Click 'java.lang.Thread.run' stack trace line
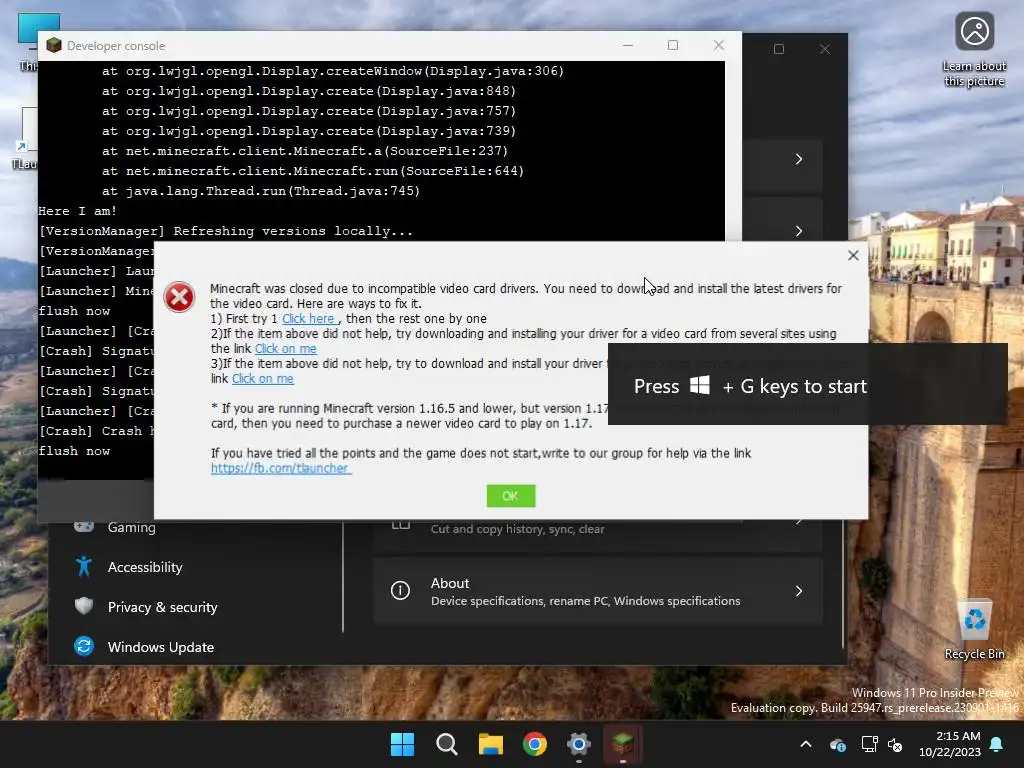Image resolution: width=1024 pixels, height=768 pixels. 261,191
